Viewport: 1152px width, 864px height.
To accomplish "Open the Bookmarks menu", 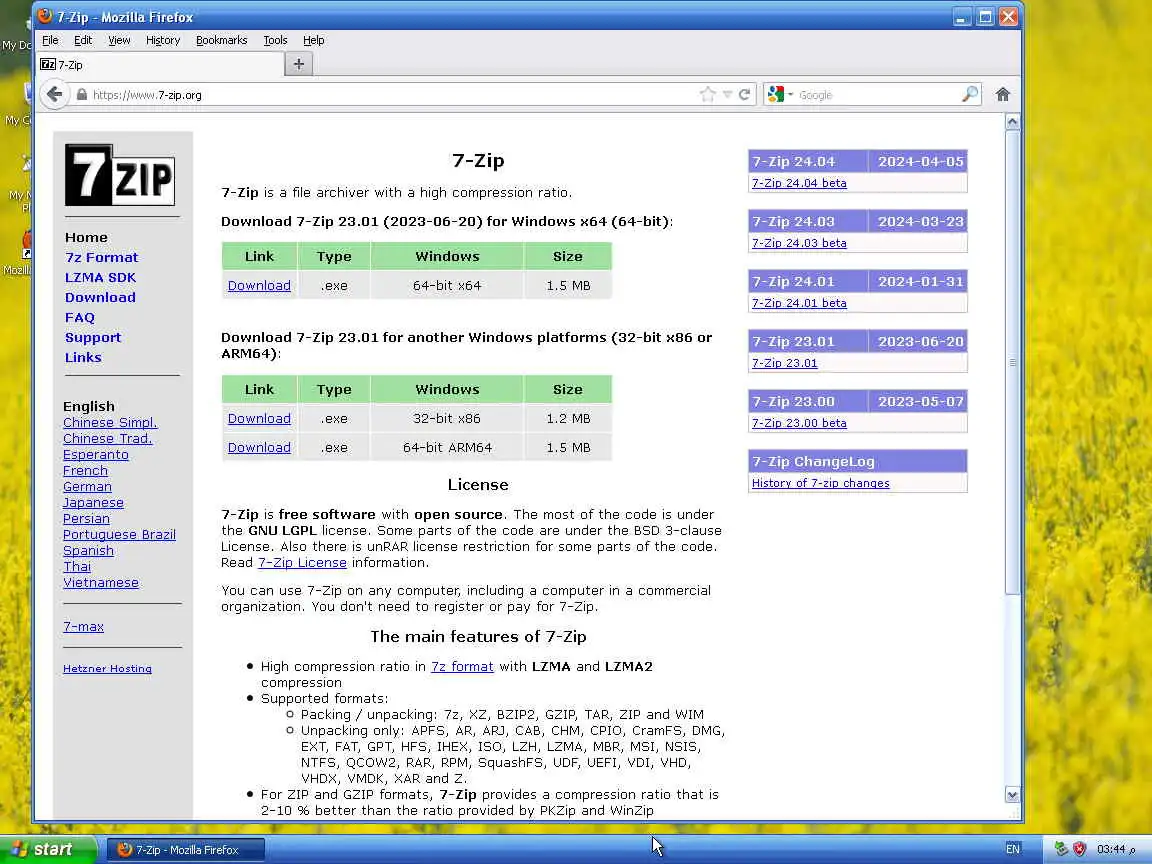I will click(x=221, y=40).
